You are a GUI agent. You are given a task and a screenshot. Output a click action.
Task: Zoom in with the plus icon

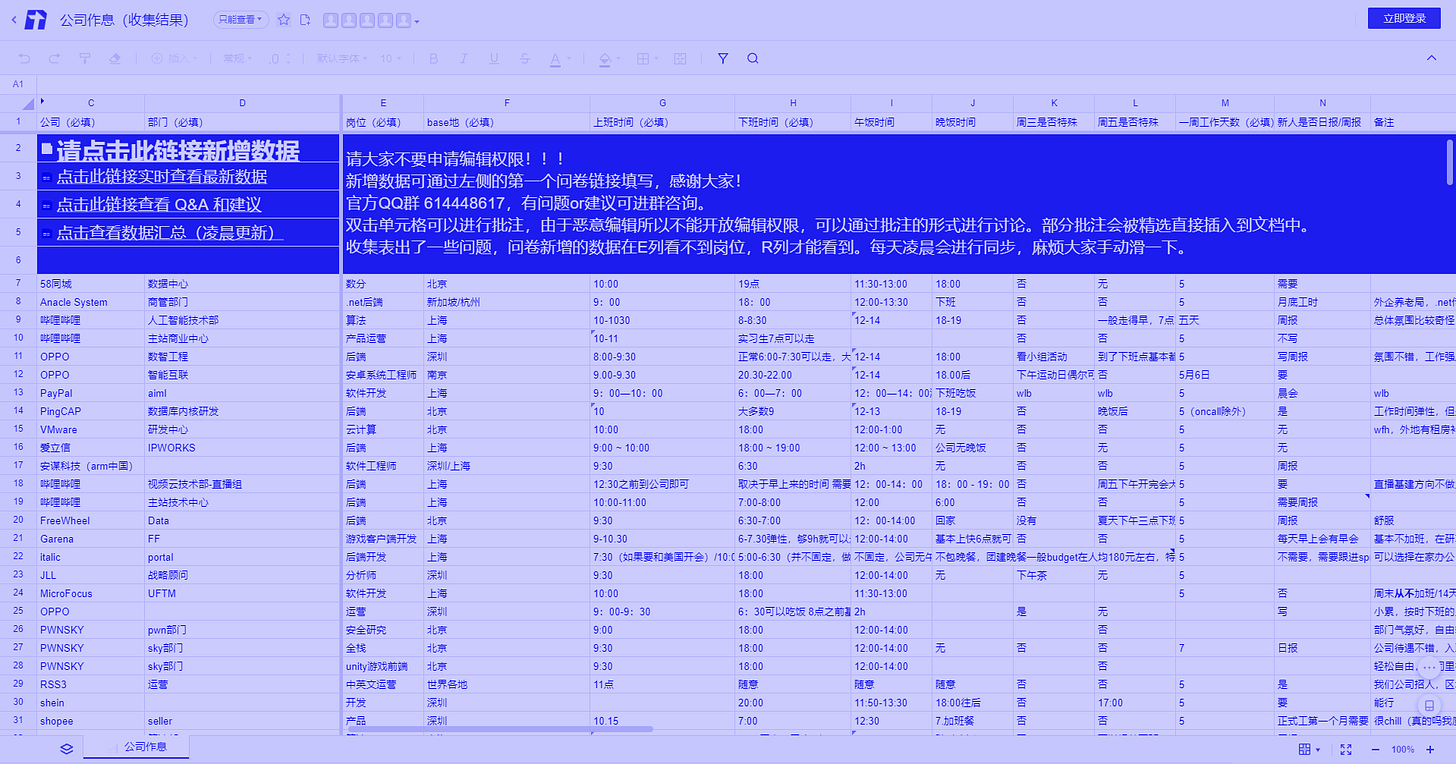pyautogui.click(x=1431, y=749)
